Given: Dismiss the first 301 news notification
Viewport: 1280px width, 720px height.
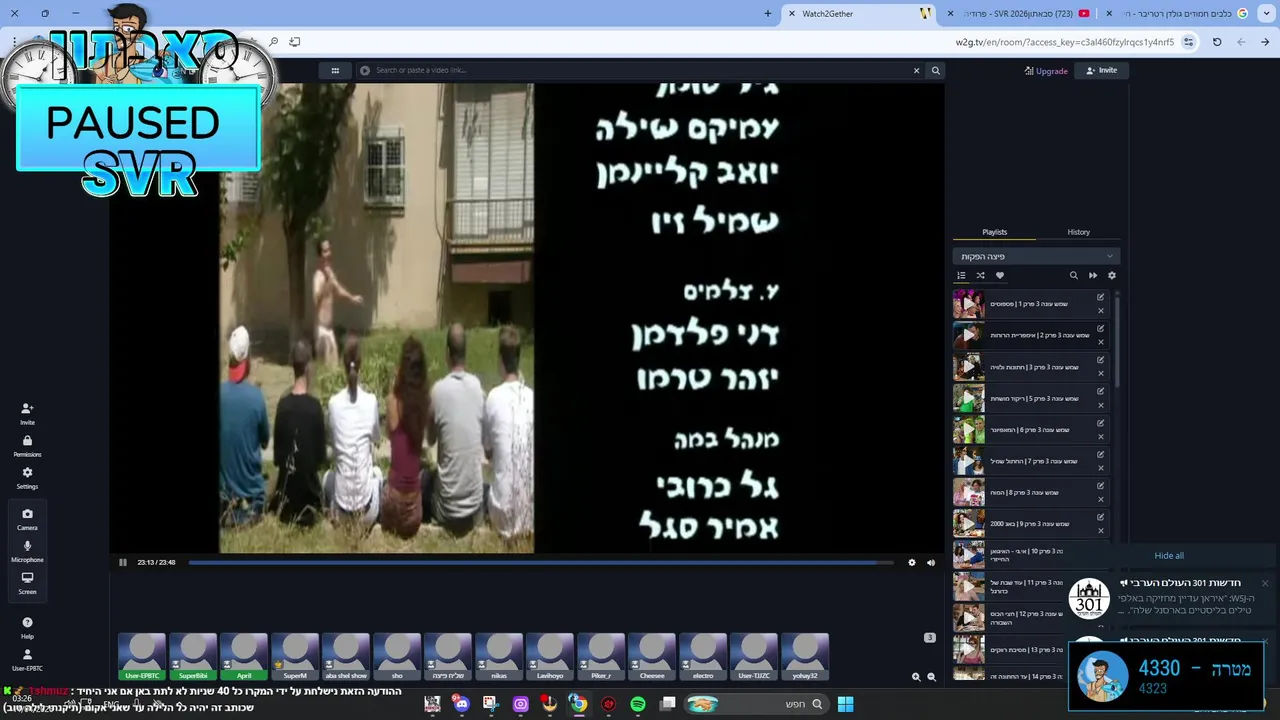Looking at the screenshot, I should tap(1264, 583).
